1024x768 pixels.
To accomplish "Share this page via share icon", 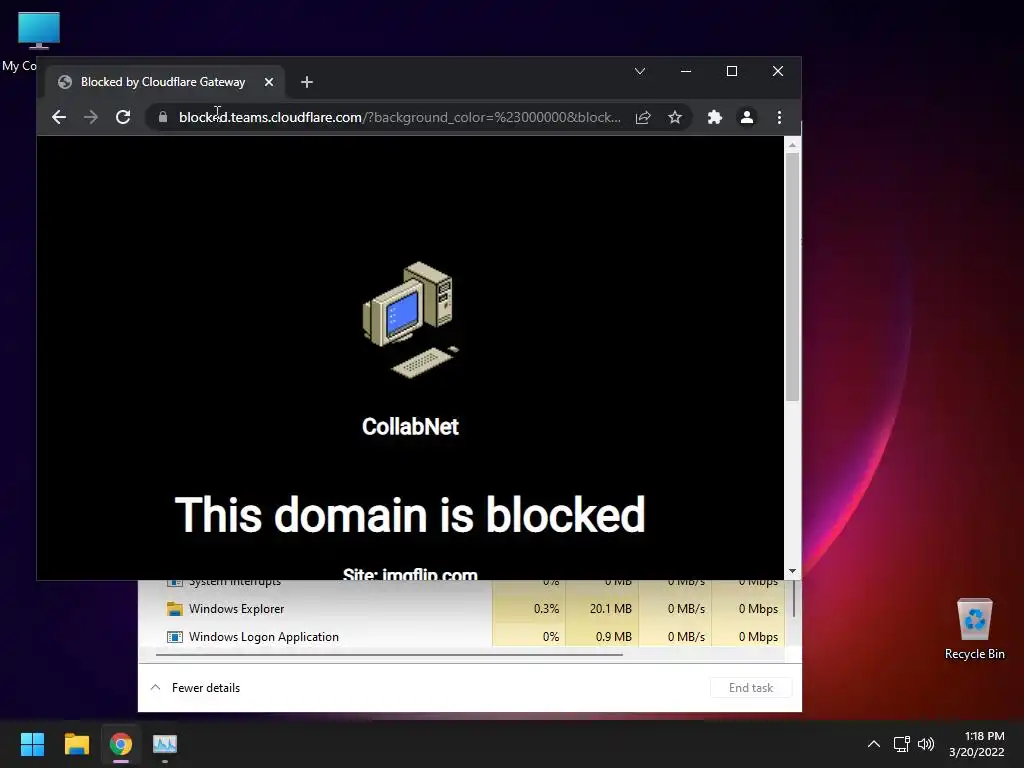I will [x=643, y=117].
